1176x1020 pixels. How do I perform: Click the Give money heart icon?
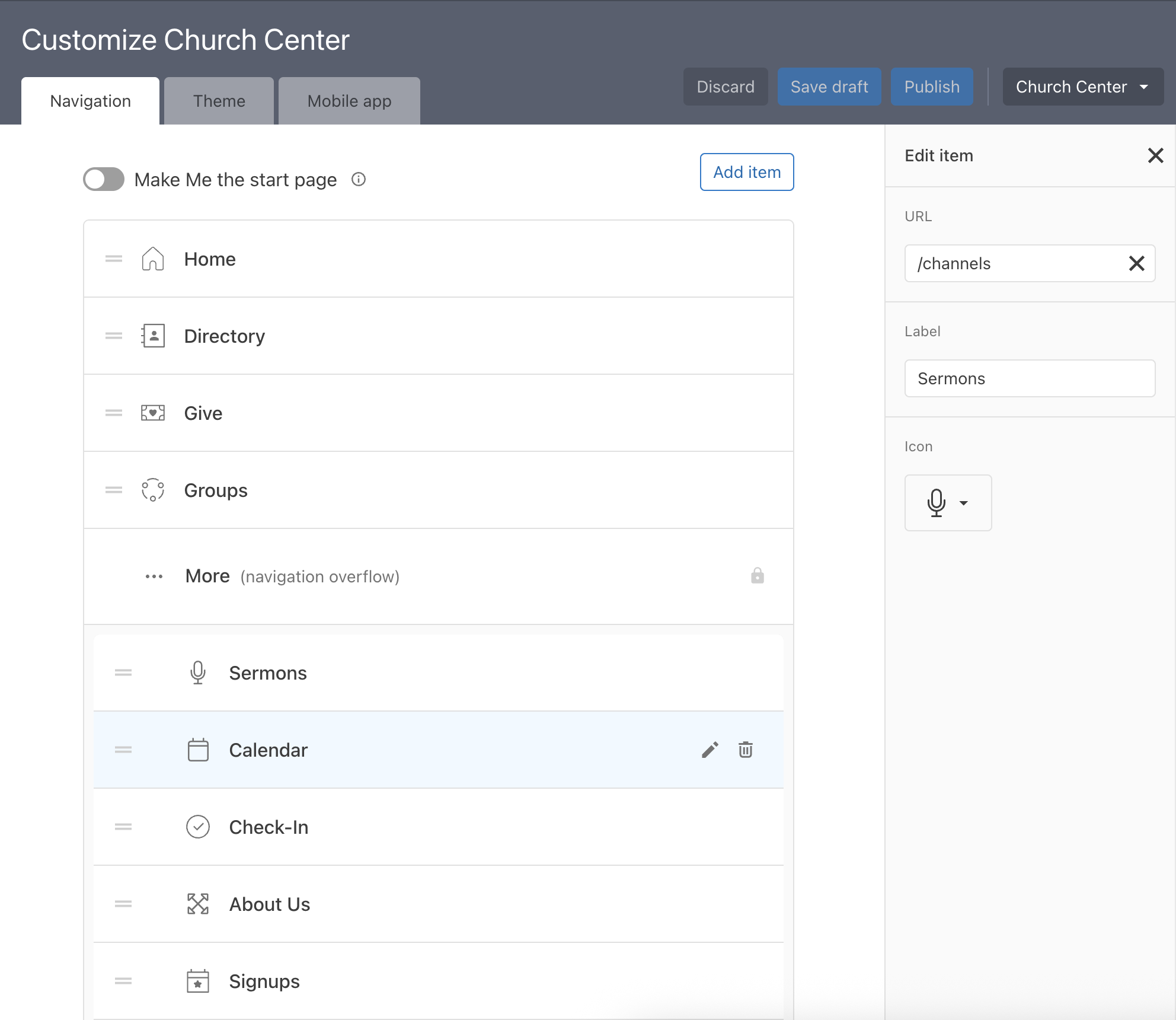152,413
